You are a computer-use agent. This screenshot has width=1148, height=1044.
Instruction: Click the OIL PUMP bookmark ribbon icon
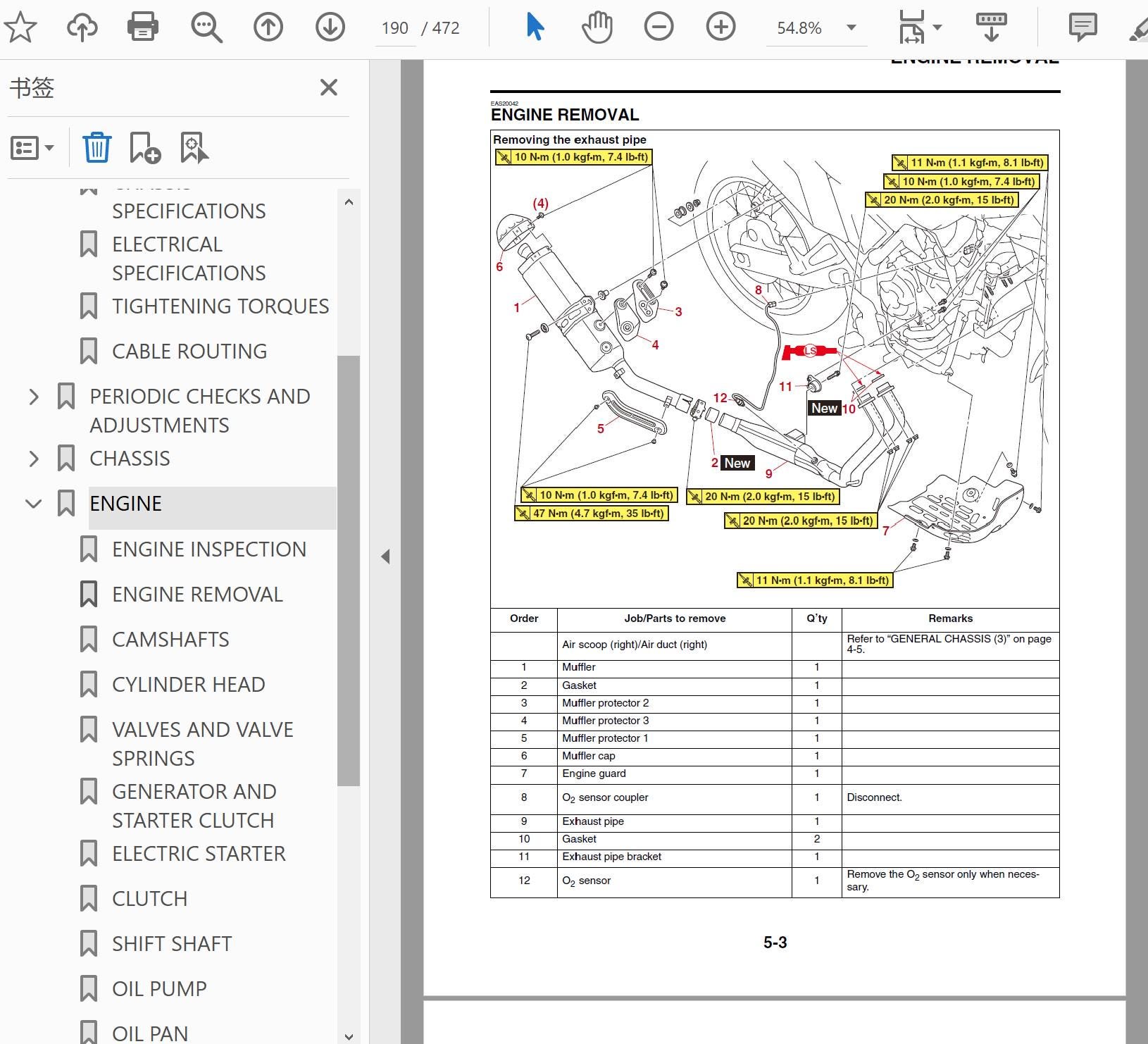pos(89,988)
